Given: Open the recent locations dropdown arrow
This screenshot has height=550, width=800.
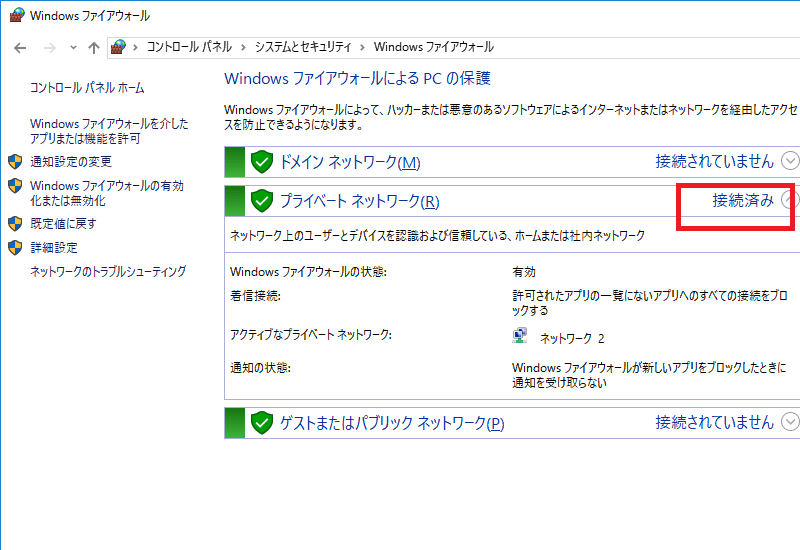Looking at the screenshot, I should coord(73,48).
